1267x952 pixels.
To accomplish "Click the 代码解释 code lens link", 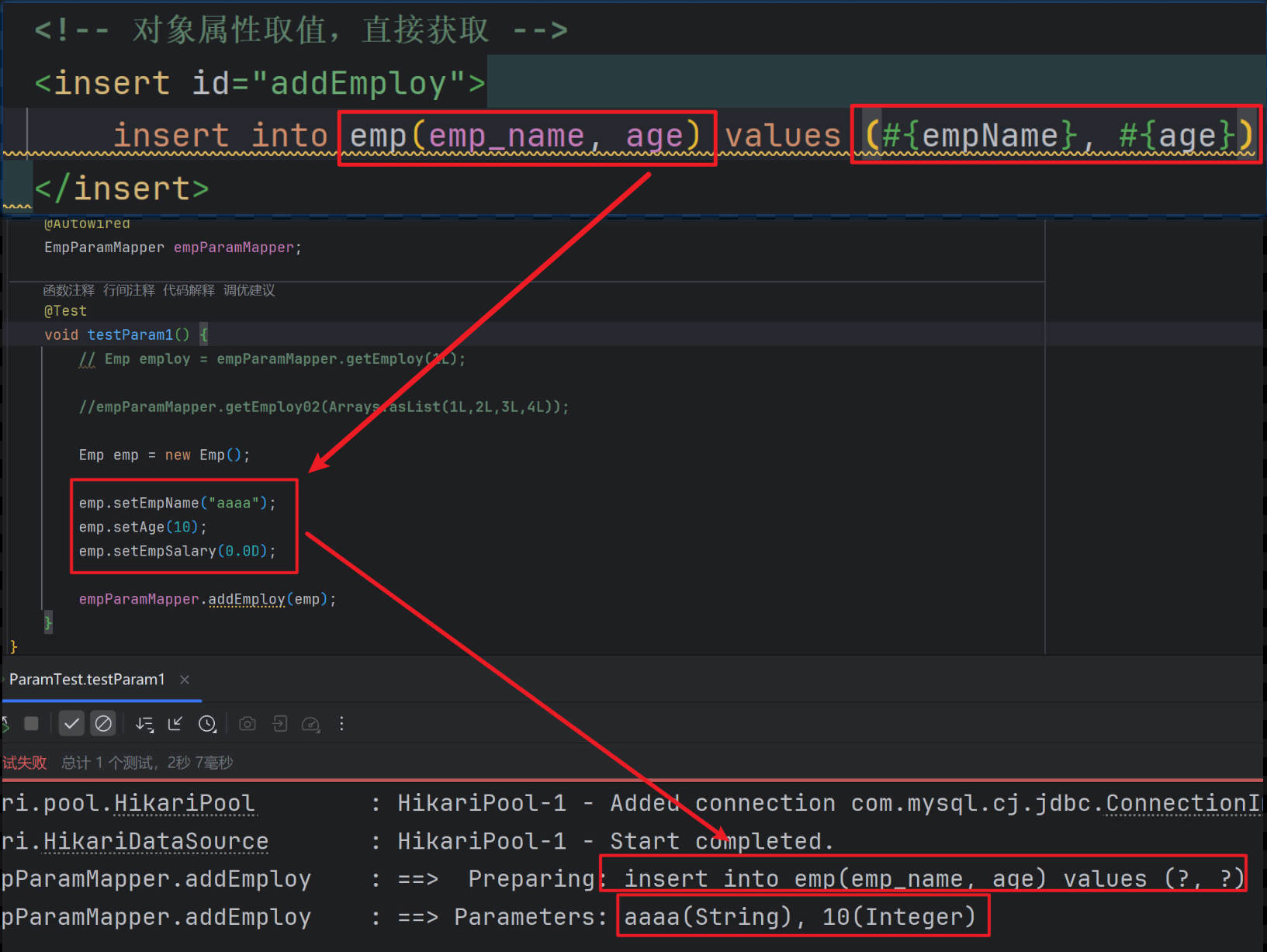I will point(189,290).
